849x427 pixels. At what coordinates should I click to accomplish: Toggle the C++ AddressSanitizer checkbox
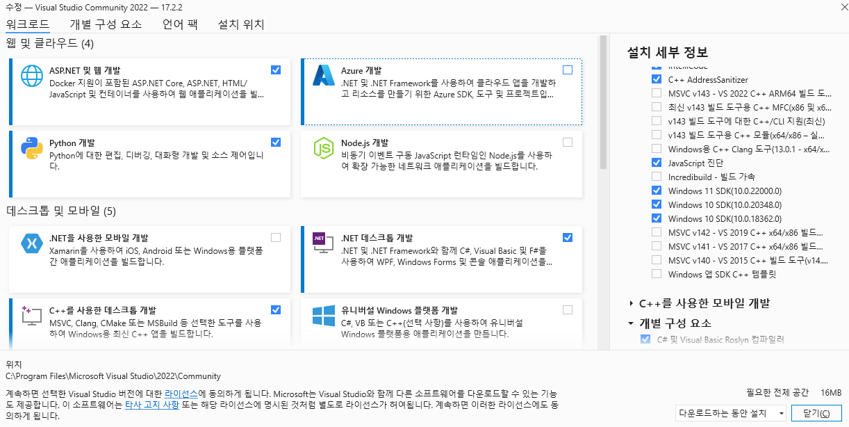tap(656, 79)
